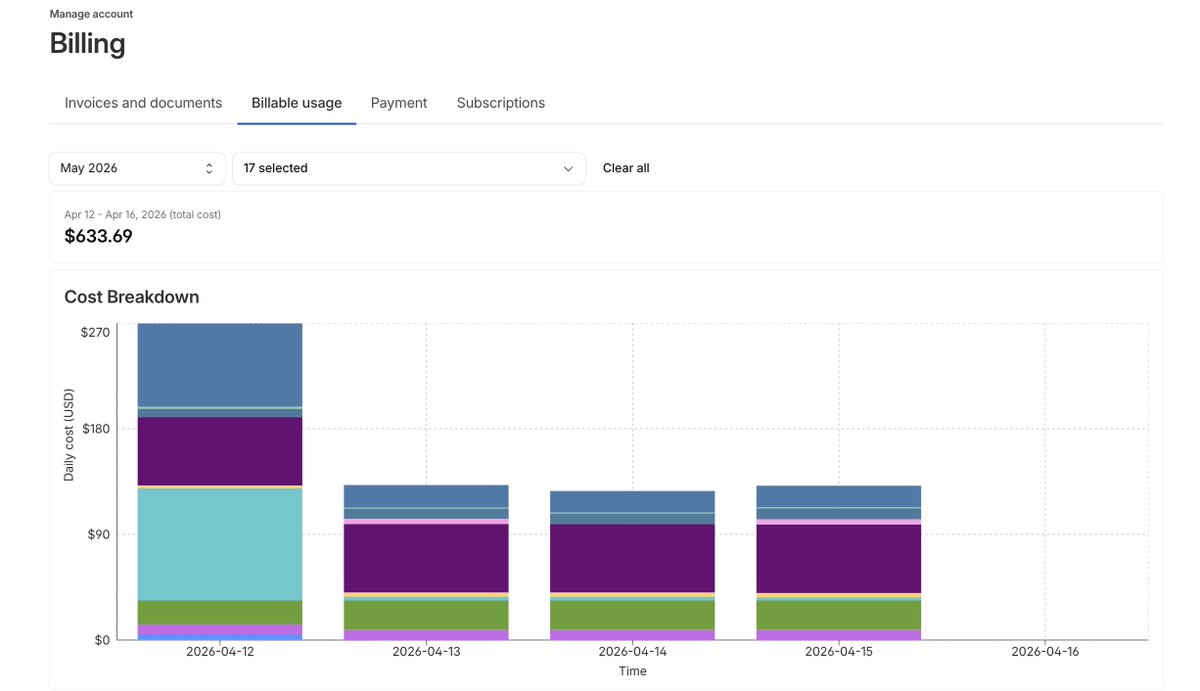Click the green segment of 2026-04-12 bar

tap(220, 612)
